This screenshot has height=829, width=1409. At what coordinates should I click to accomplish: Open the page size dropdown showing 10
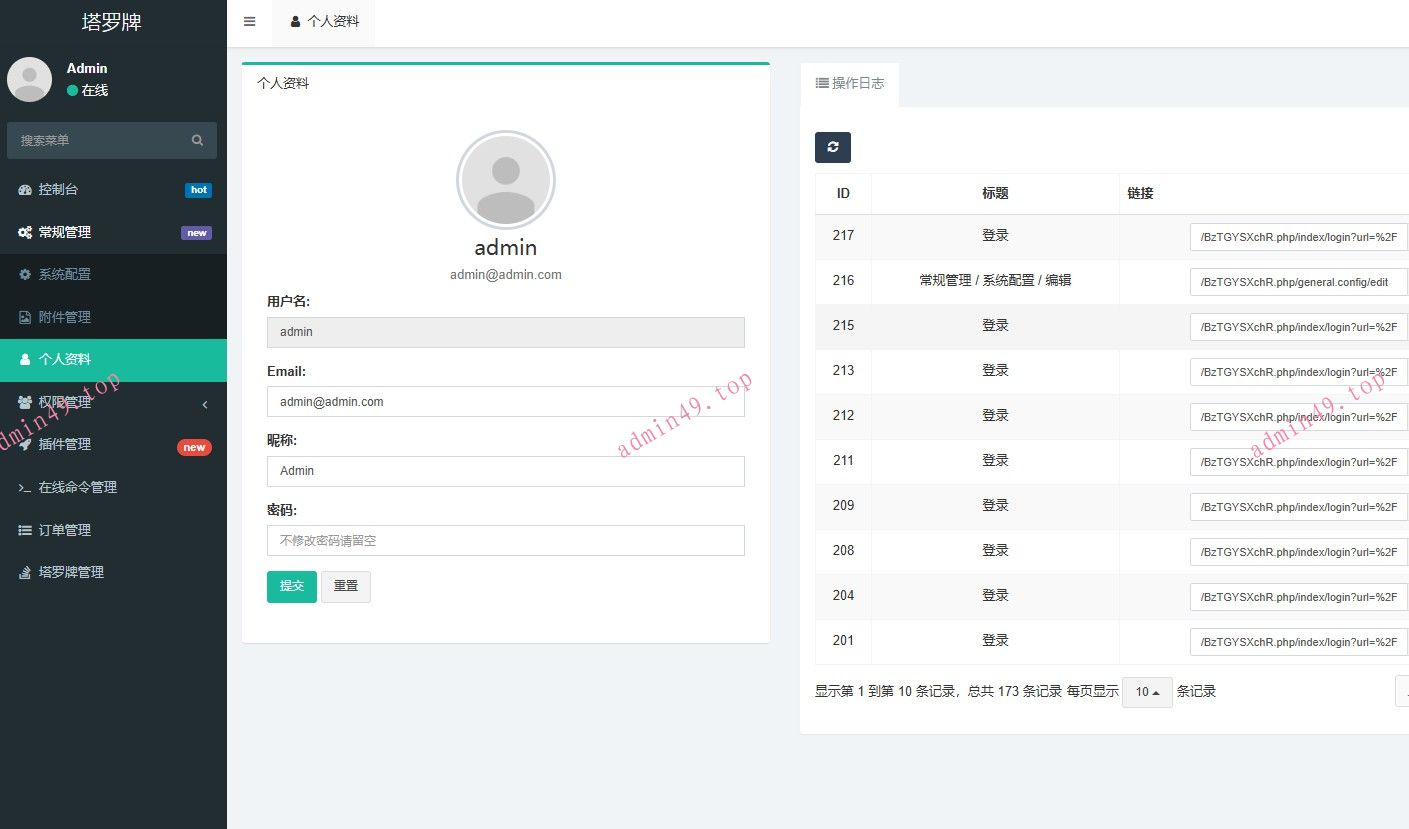click(x=1147, y=692)
